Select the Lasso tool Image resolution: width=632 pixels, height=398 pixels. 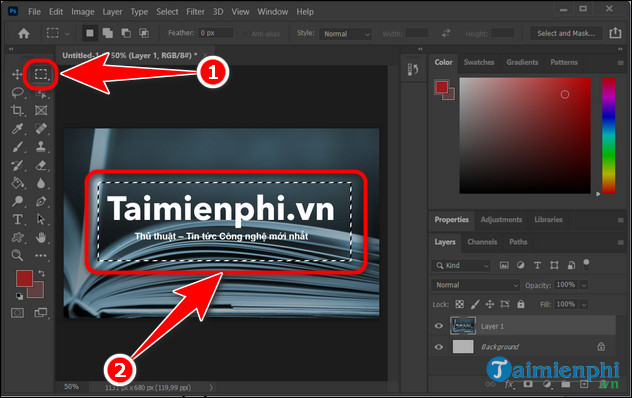click(x=17, y=92)
